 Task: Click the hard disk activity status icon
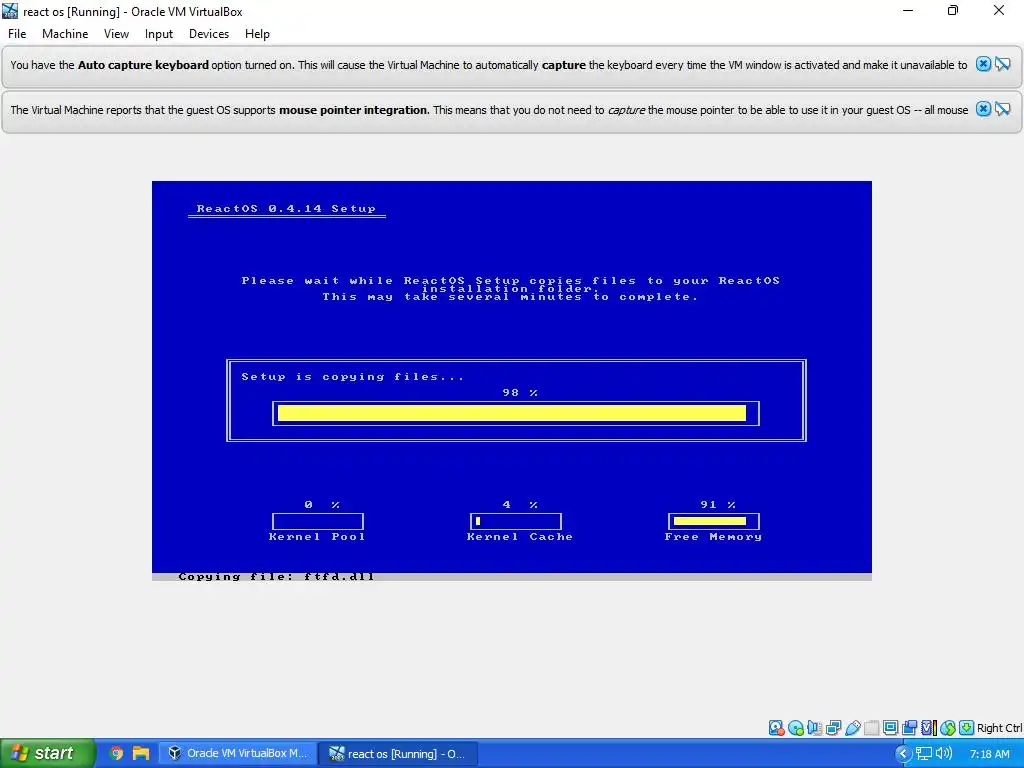point(776,728)
